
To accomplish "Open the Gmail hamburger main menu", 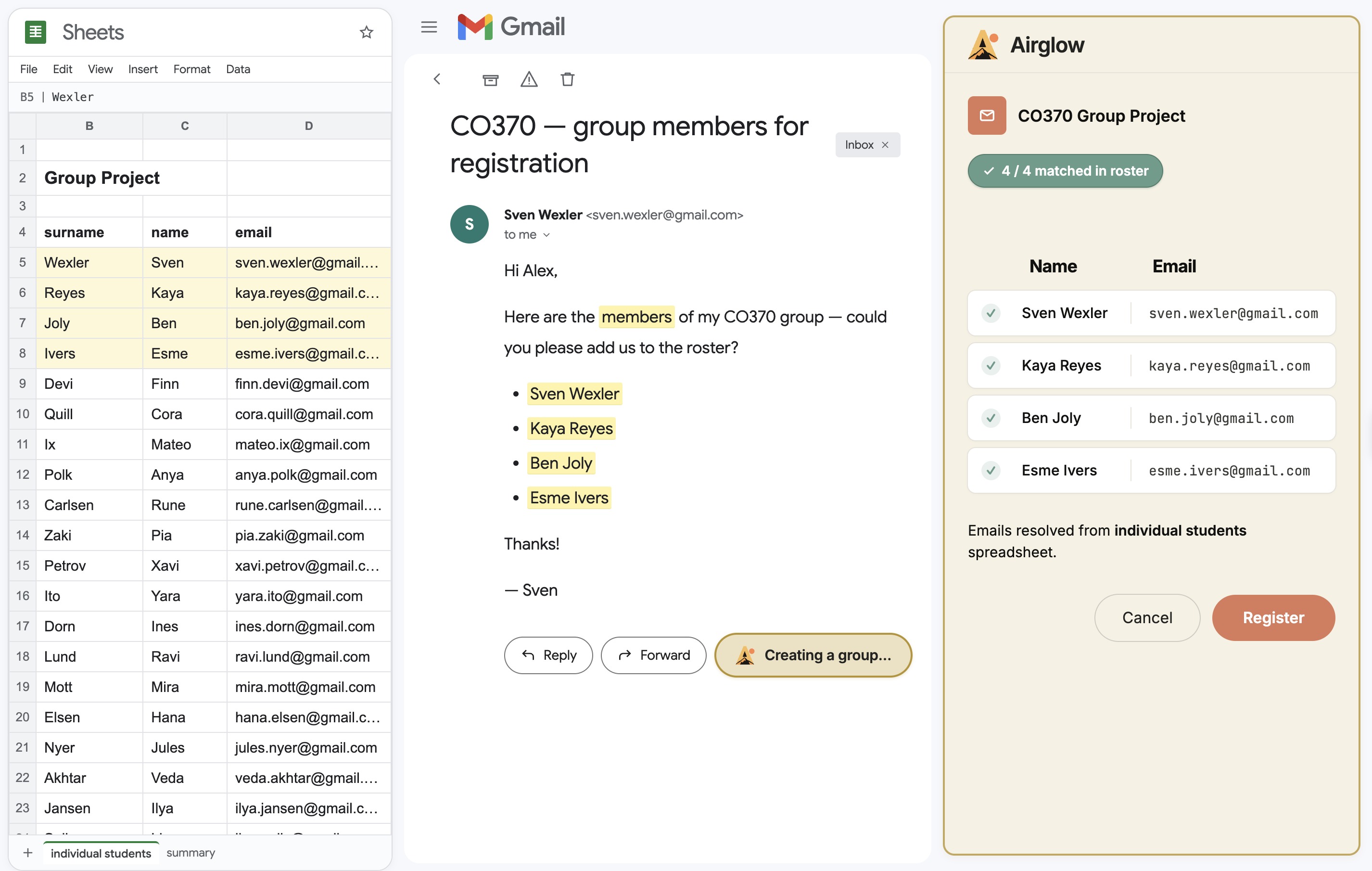I will point(429,27).
